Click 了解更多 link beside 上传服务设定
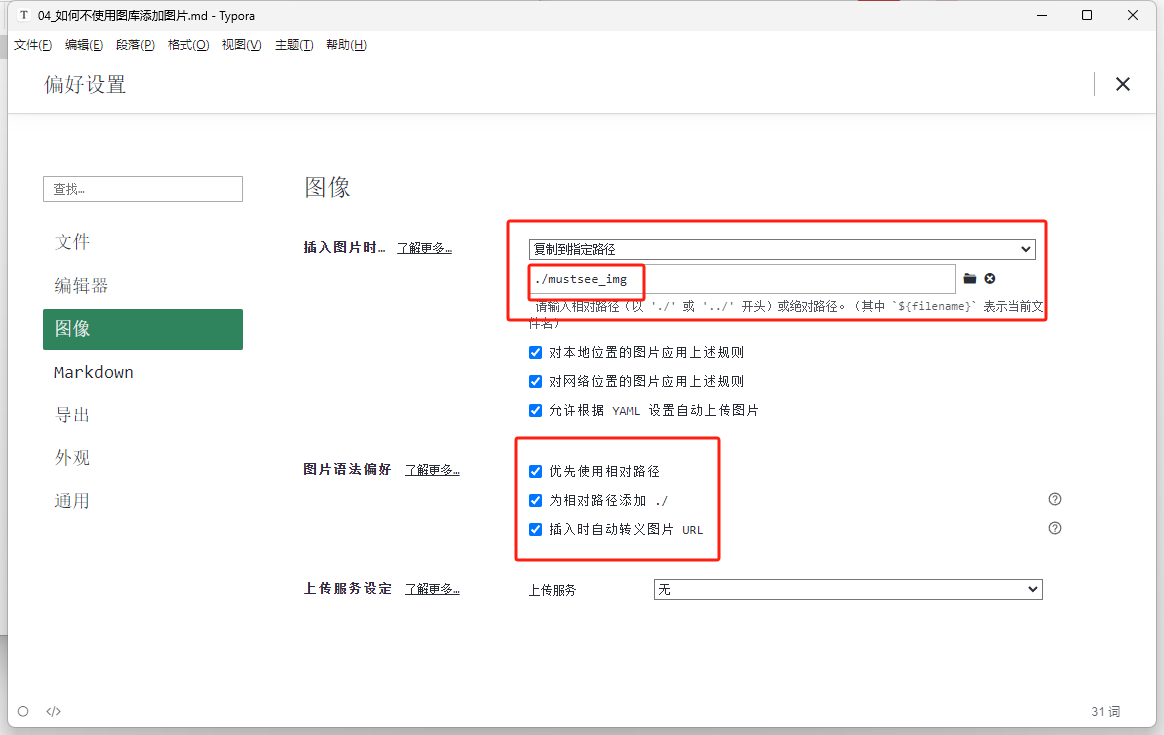Image resolution: width=1164 pixels, height=735 pixels. pos(432,589)
